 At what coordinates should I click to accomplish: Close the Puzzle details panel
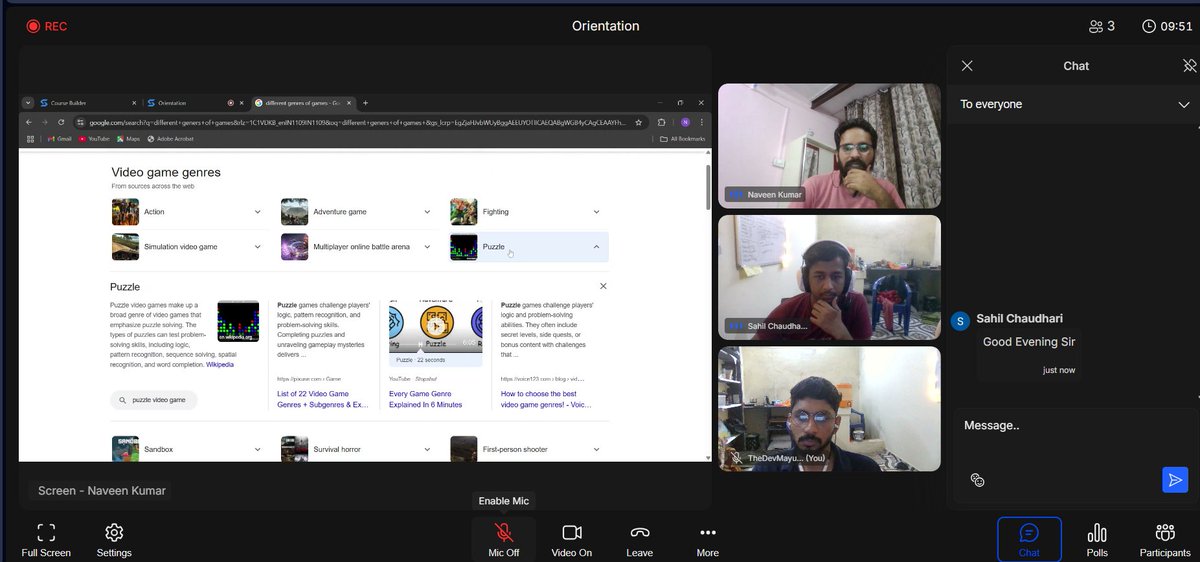coord(603,286)
